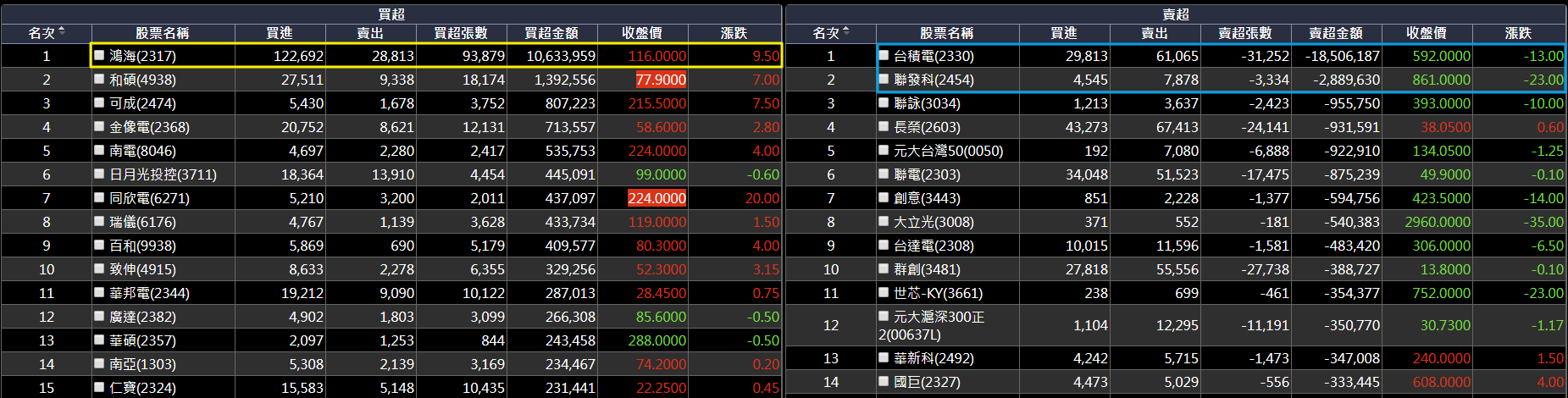Check the box next to 可成(2474)

pos(99,102)
